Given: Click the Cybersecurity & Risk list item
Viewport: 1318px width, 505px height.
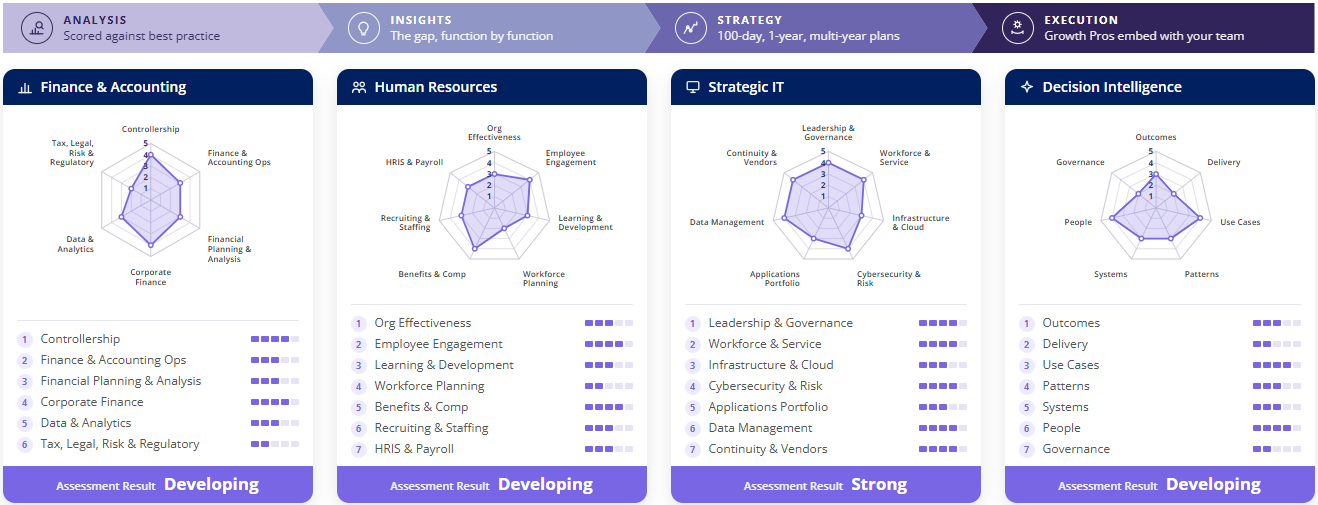Looking at the screenshot, I should coord(765,386).
